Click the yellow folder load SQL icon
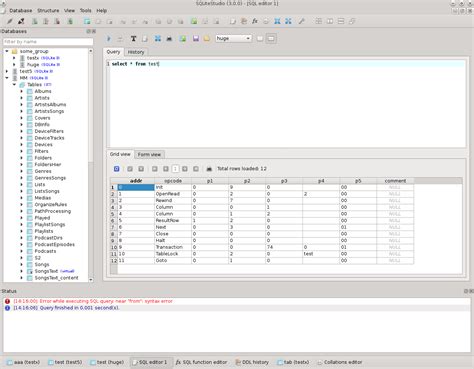 click(207, 39)
